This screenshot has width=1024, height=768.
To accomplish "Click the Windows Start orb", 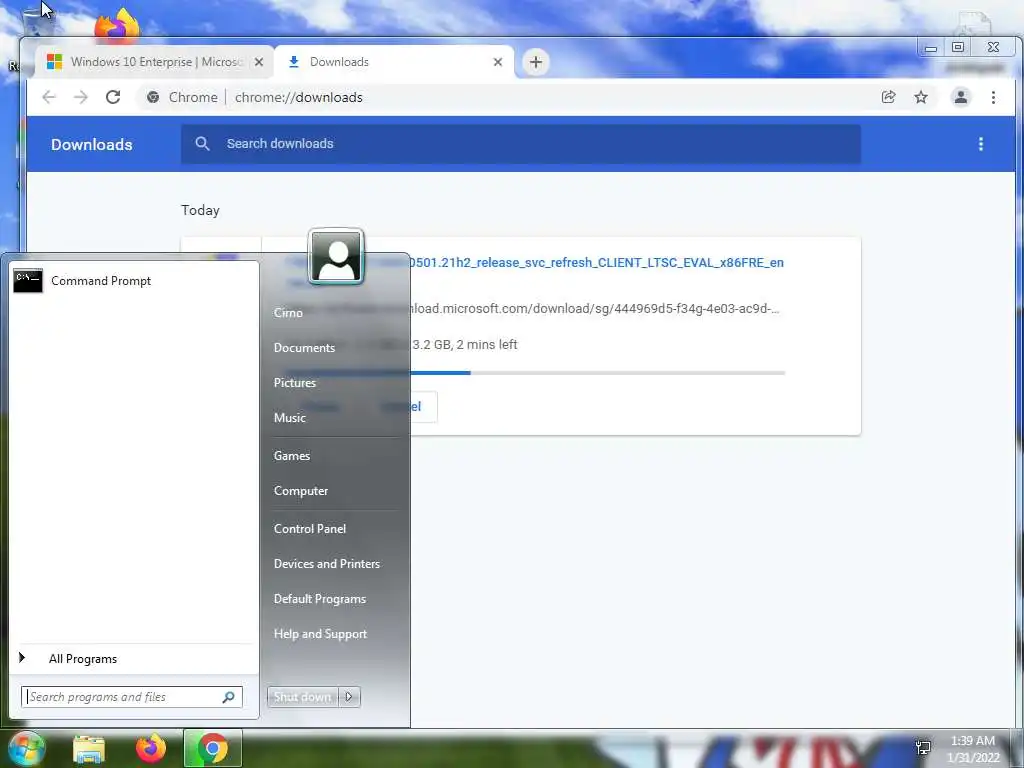I will (25, 748).
